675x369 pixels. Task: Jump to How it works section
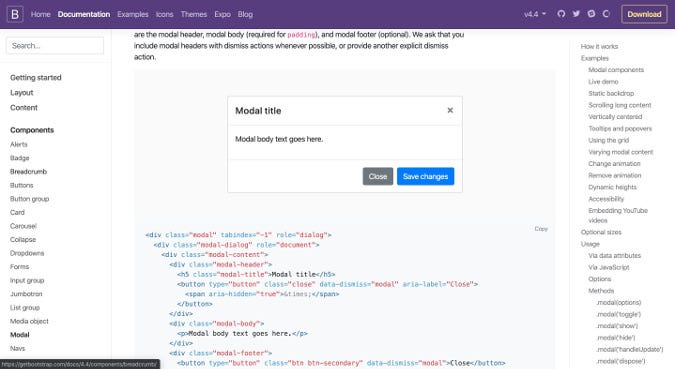pyautogui.click(x=599, y=47)
